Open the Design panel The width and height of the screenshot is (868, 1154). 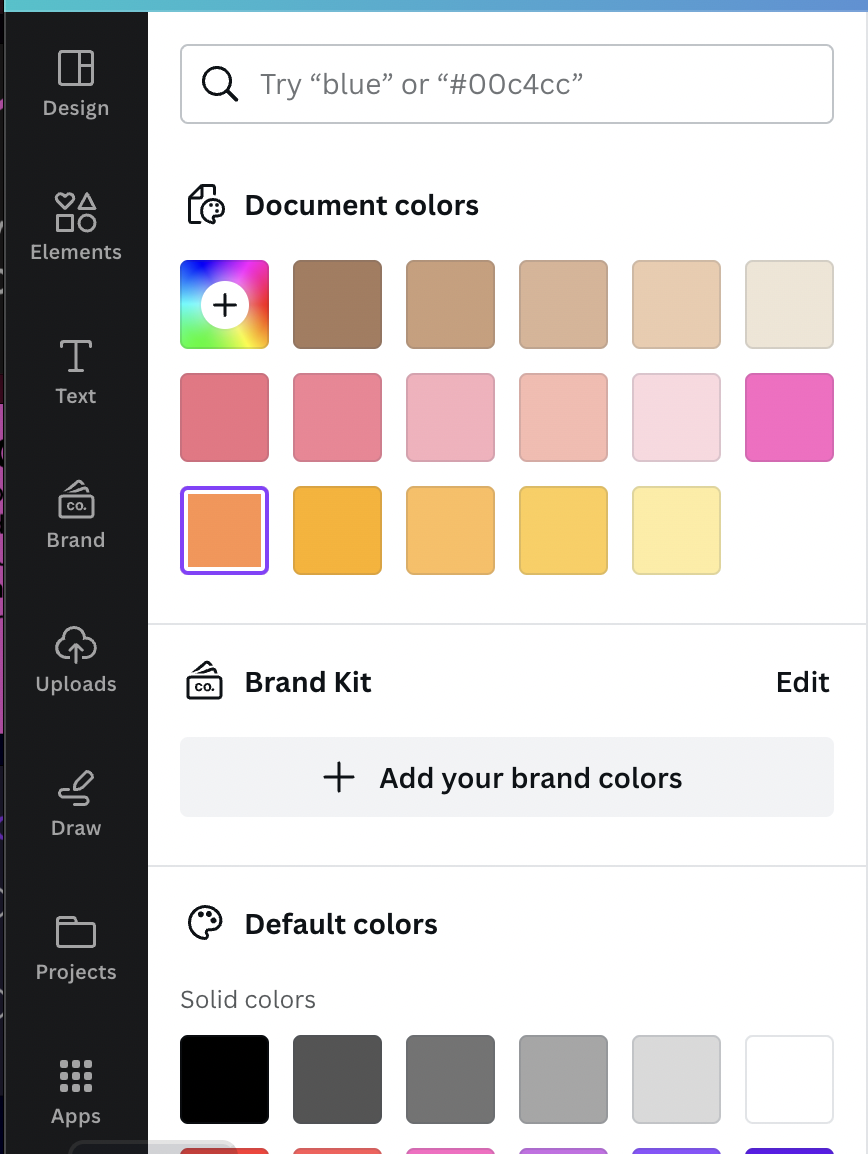point(75,83)
